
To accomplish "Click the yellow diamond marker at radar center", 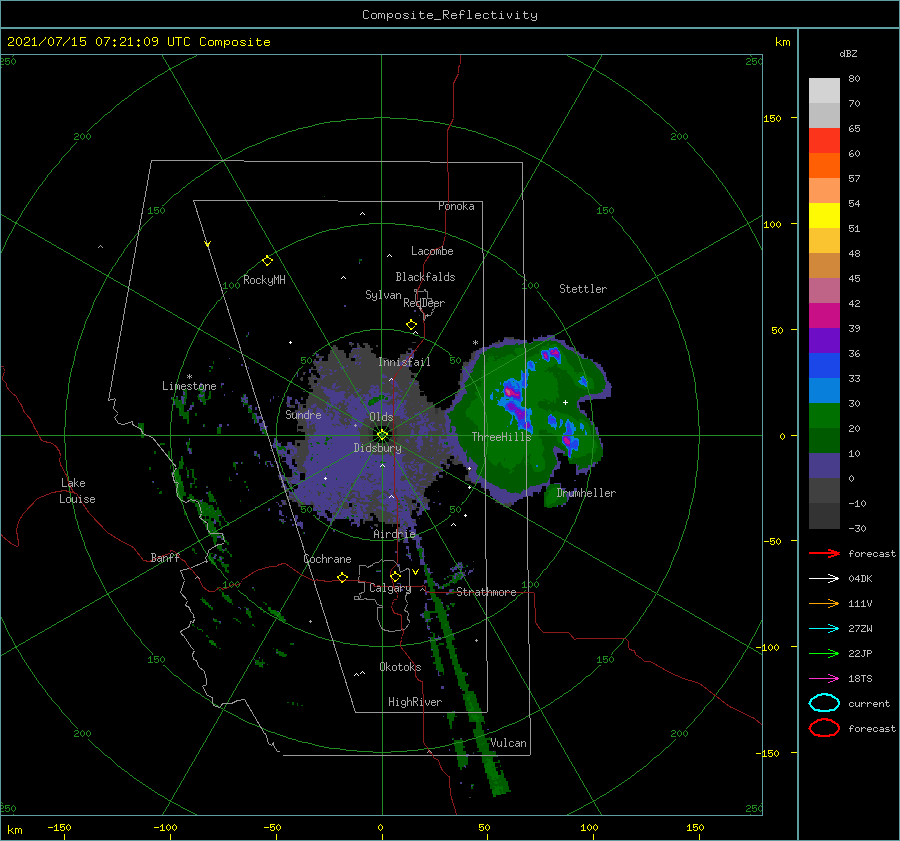I will (x=382, y=435).
